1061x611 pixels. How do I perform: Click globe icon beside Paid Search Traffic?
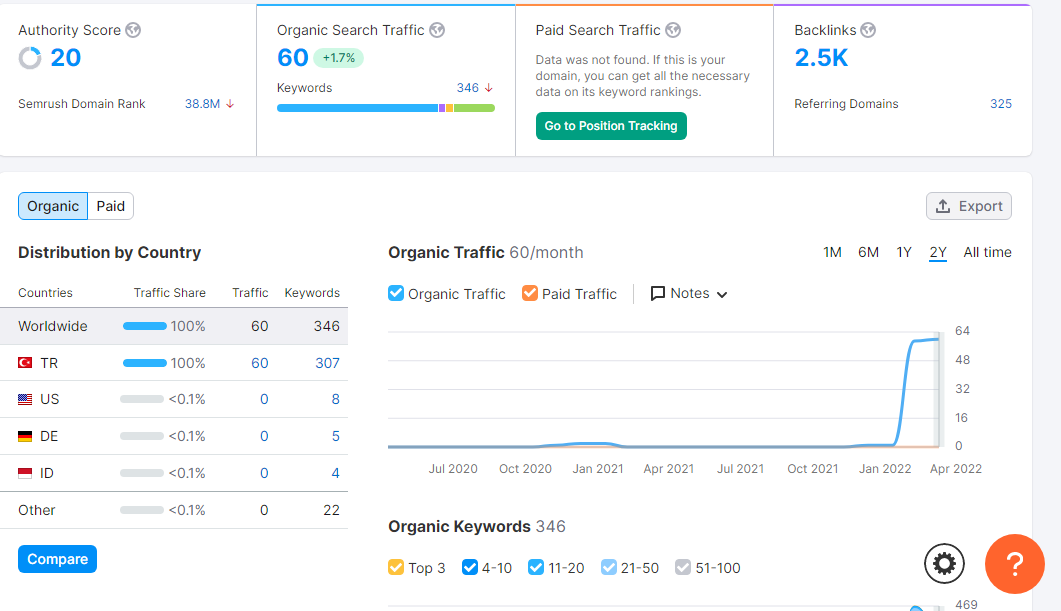pyautogui.click(x=673, y=30)
